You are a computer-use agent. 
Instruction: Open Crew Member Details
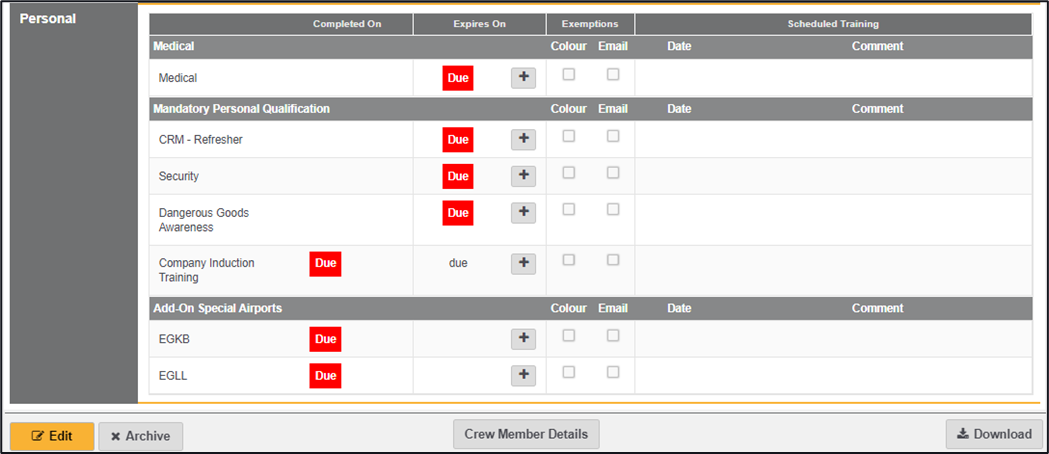pyautogui.click(x=526, y=434)
